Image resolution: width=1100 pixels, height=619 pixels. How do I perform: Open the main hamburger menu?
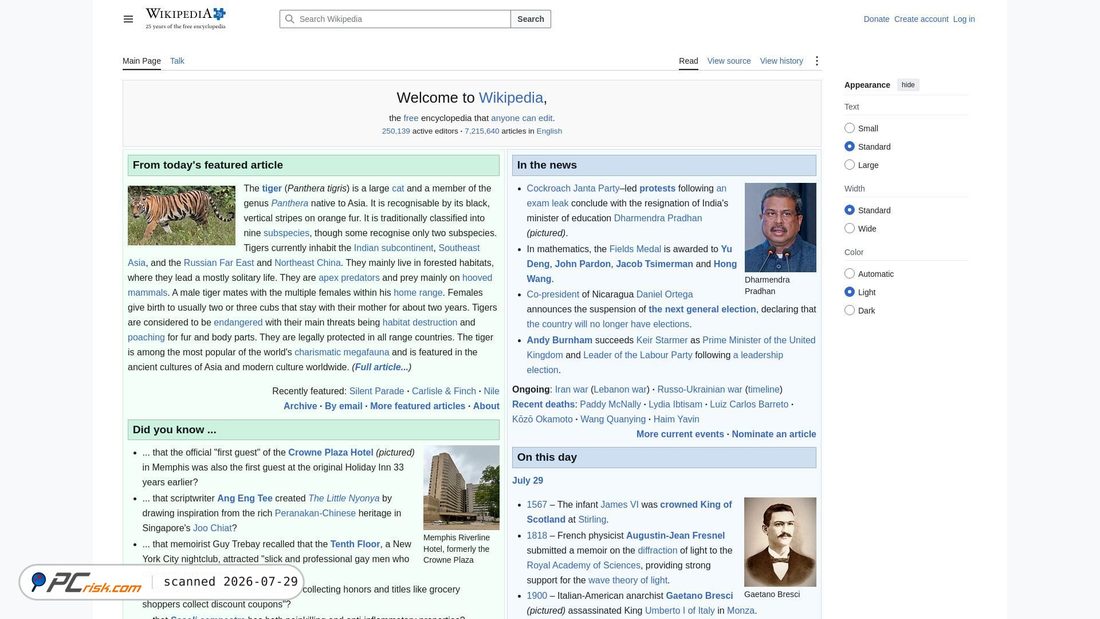pos(128,19)
